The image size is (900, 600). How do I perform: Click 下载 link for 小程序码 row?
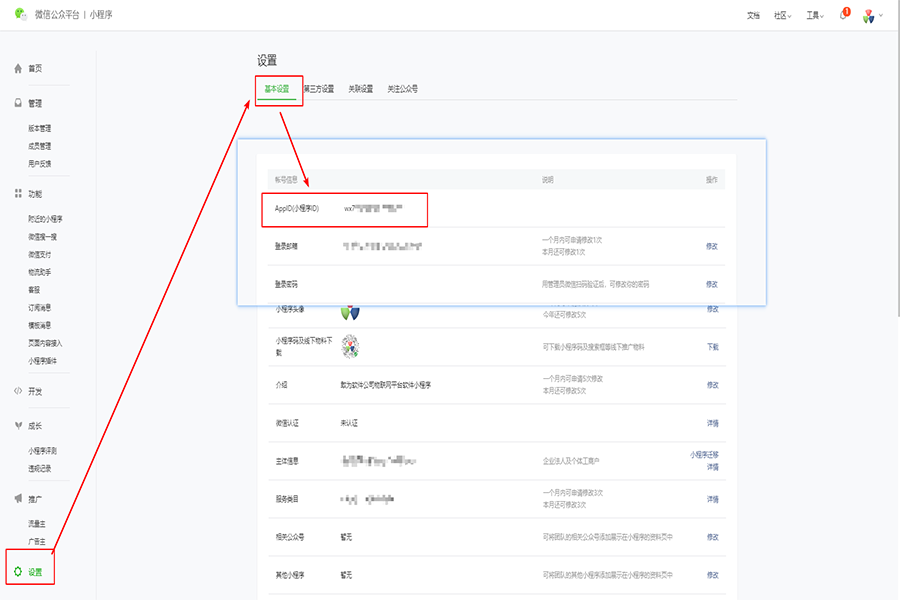click(712, 347)
